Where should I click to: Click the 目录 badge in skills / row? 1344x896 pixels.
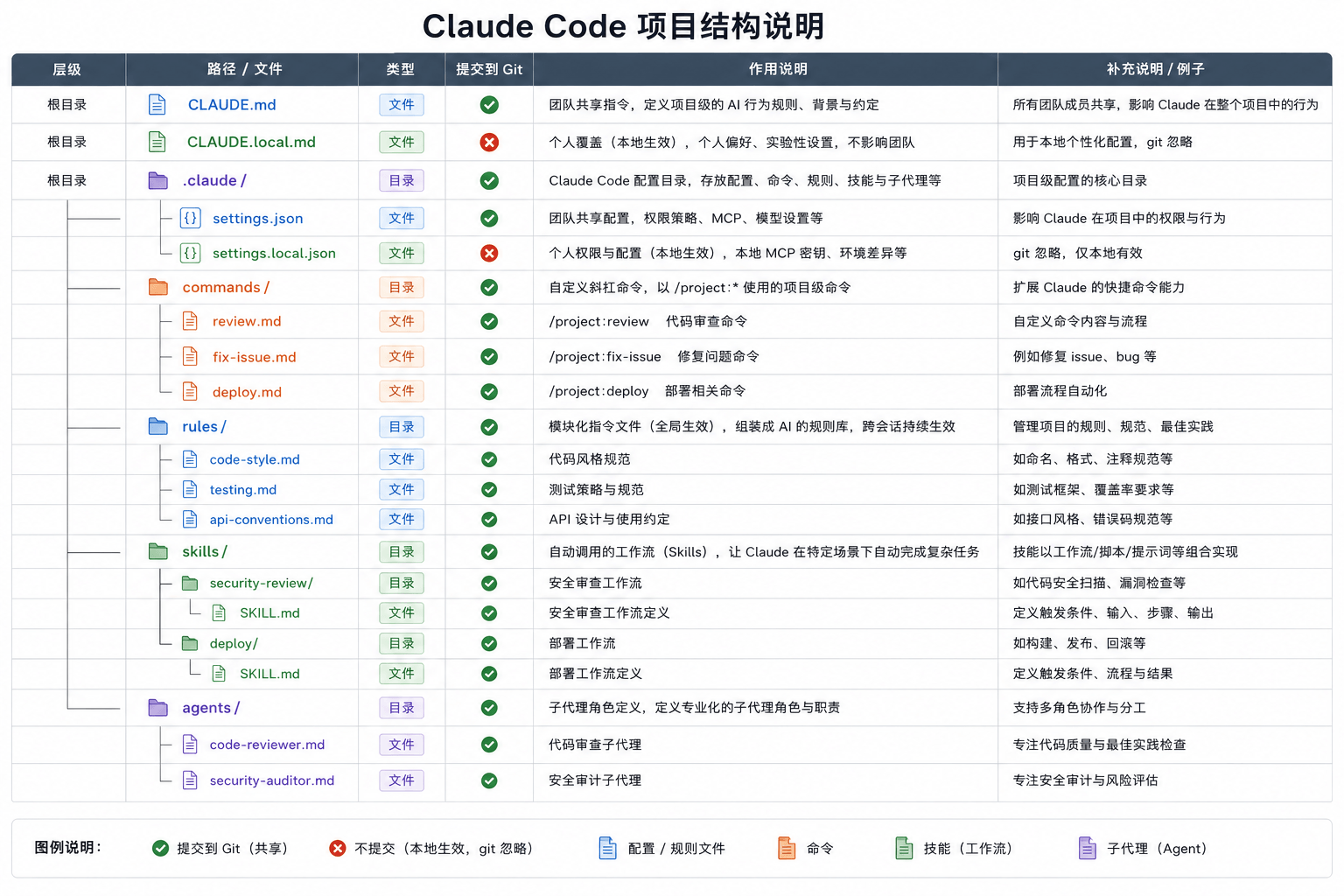point(402,551)
